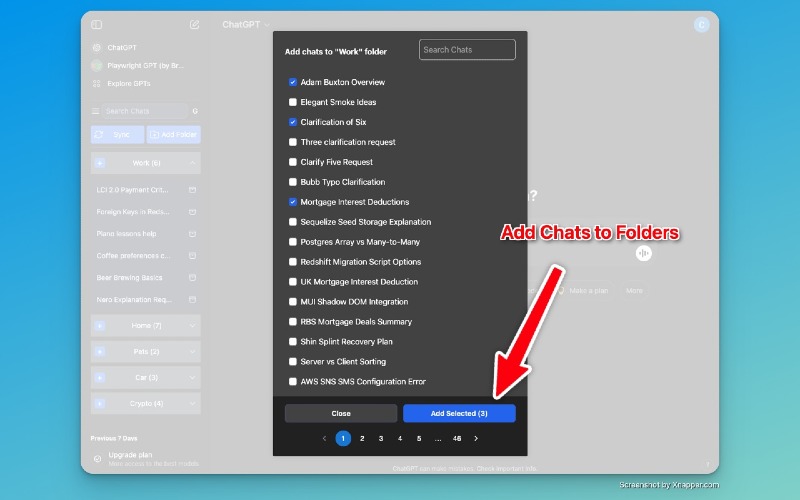Check Sequelize Seed Storage Explanation checkbox
The image size is (800, 500).
click(292, 222)
